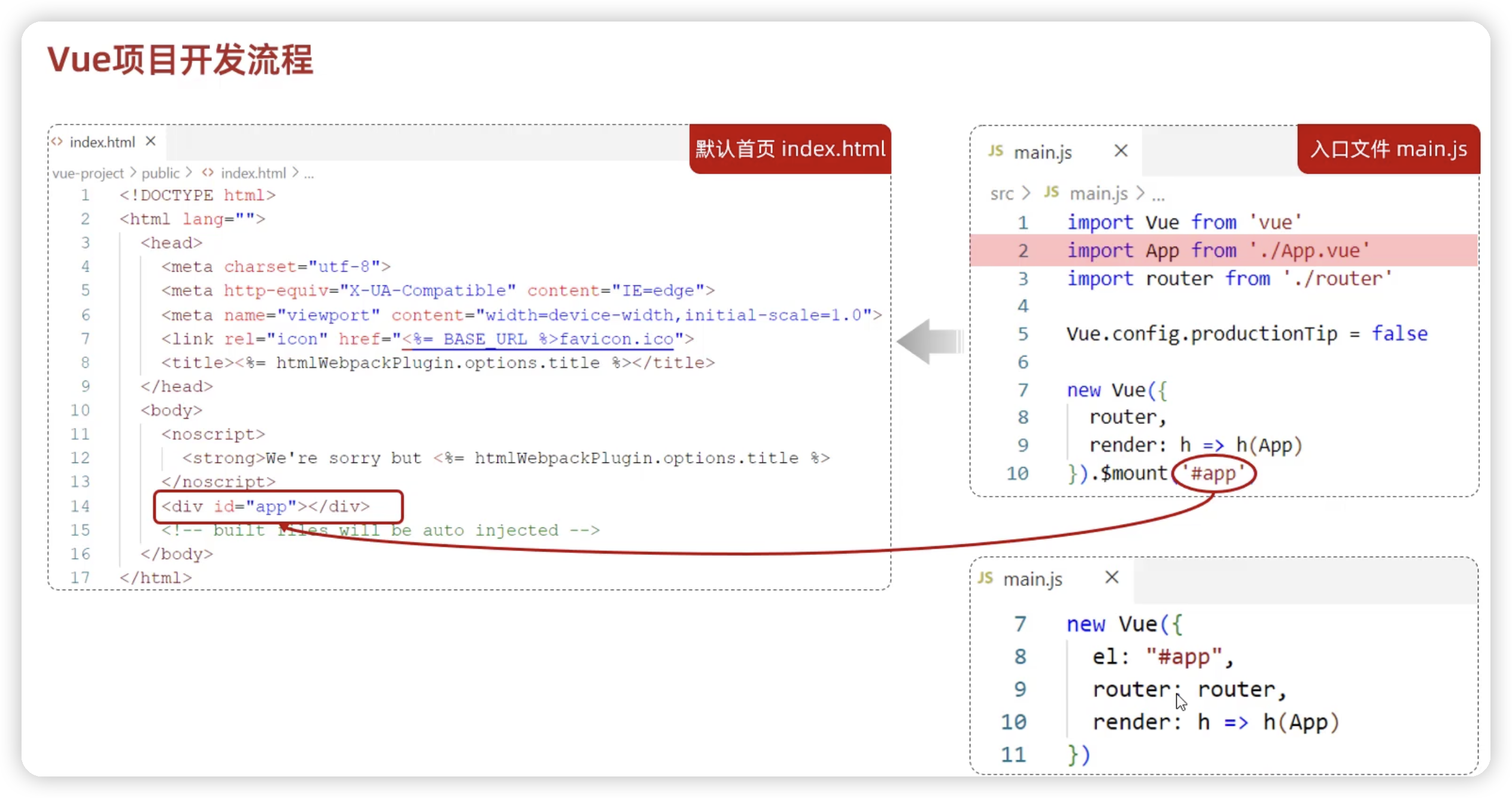Viewport: 1512px width, 798px height.
Task: Select the index.html tab
Action: pos(102,142)
